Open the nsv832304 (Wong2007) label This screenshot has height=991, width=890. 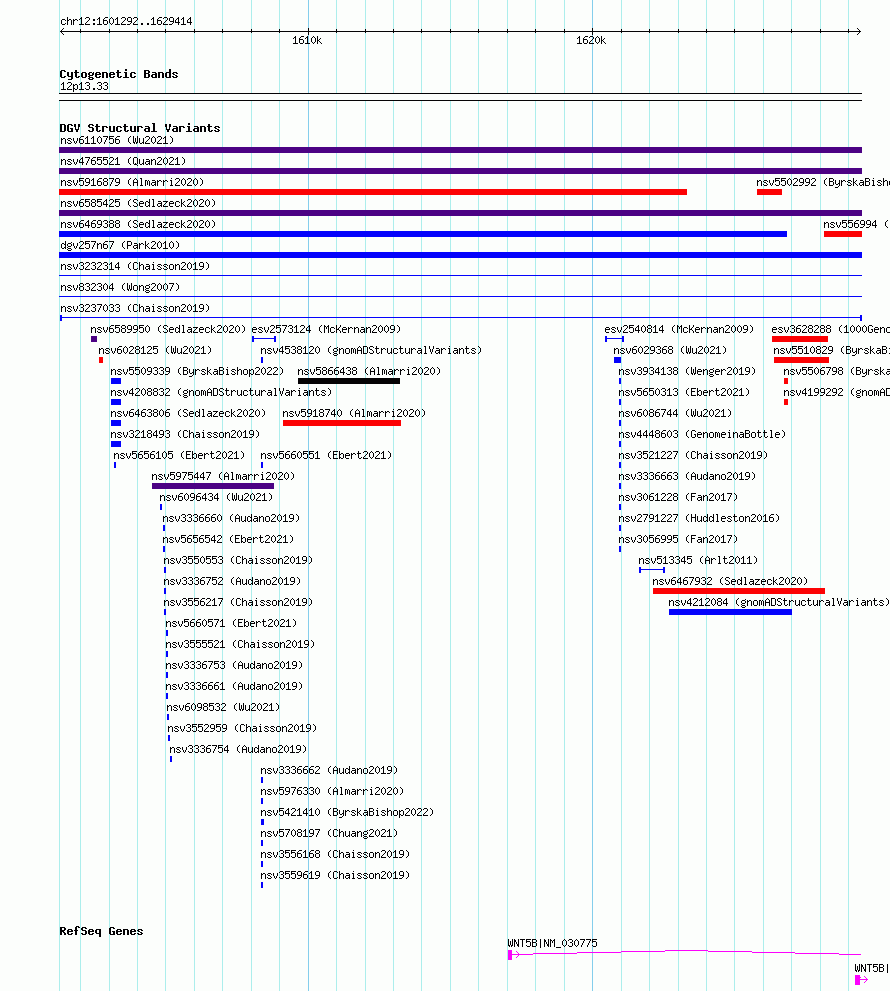[120, 287]
